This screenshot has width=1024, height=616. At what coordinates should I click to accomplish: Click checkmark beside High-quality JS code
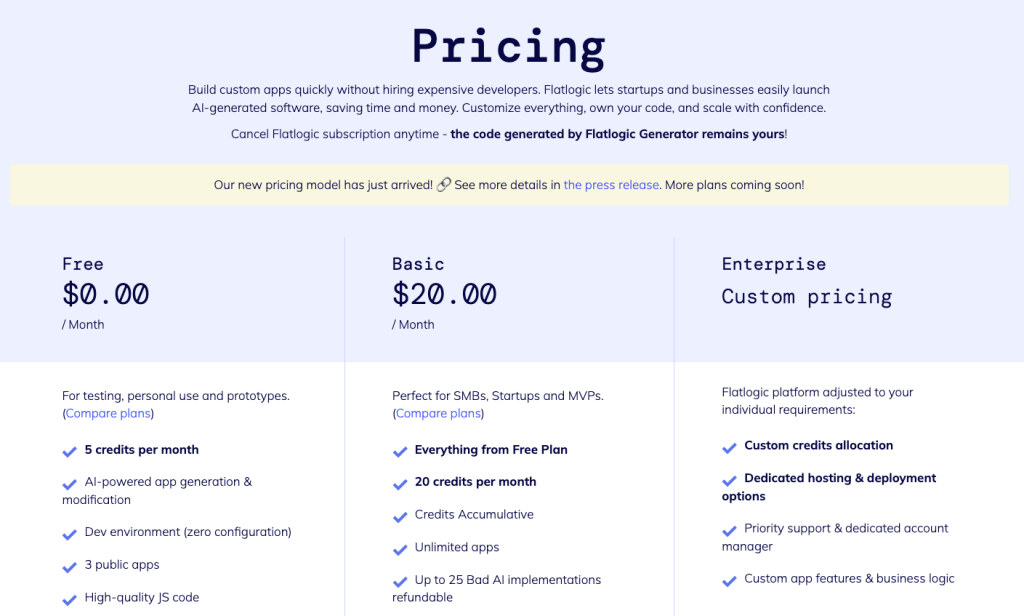70,599
